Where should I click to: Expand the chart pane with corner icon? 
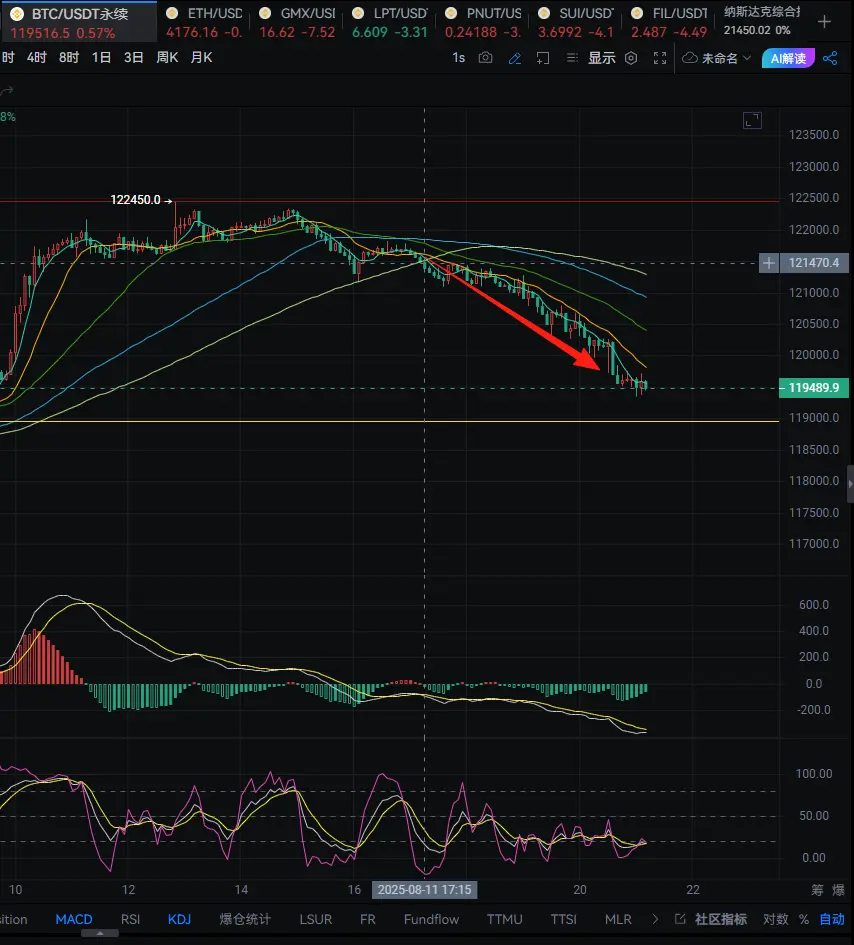click(x=752, y=121)
